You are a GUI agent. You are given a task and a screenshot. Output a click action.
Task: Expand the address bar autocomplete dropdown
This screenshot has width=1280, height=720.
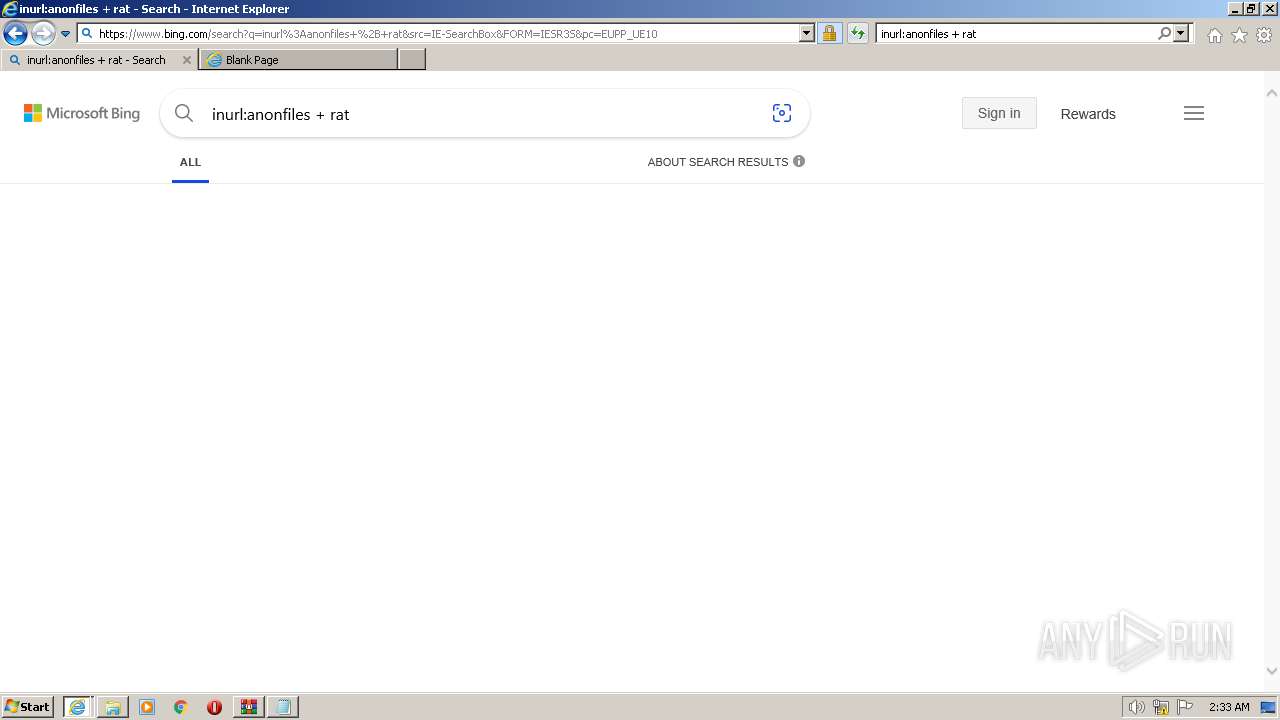[807, 33]
